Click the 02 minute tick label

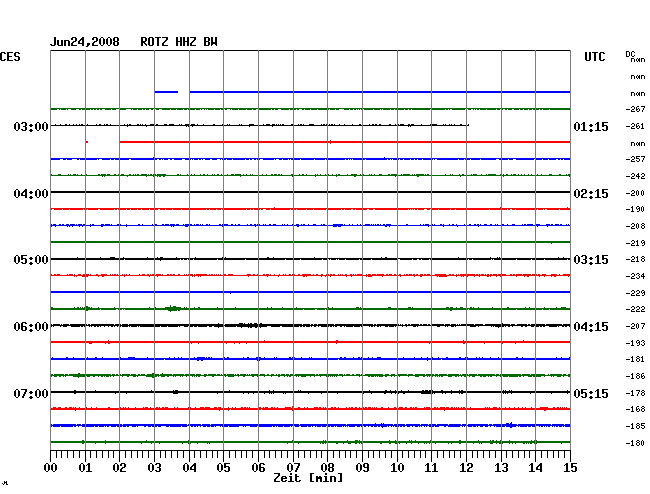(x=119, y=468)
